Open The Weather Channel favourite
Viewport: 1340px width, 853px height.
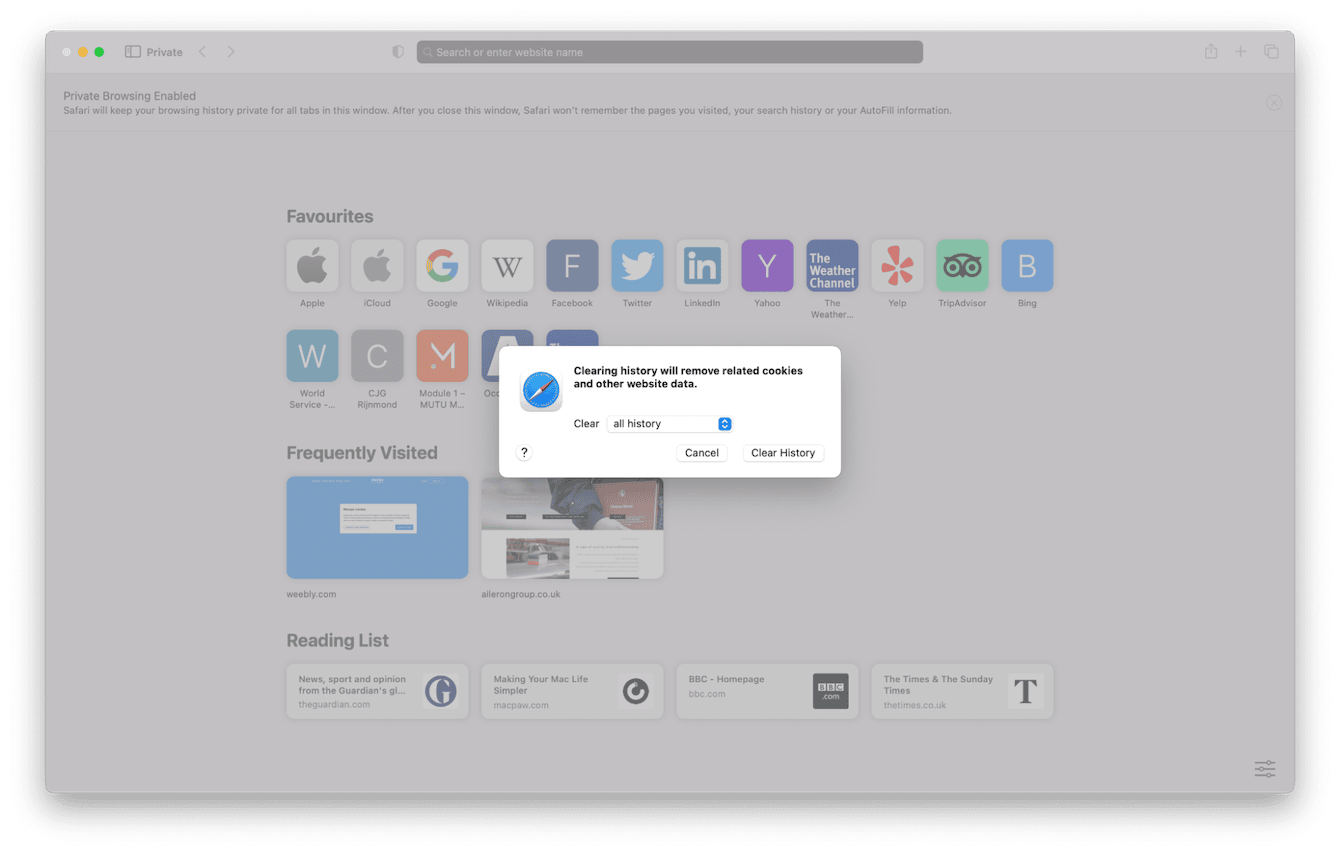click(832, 265)
